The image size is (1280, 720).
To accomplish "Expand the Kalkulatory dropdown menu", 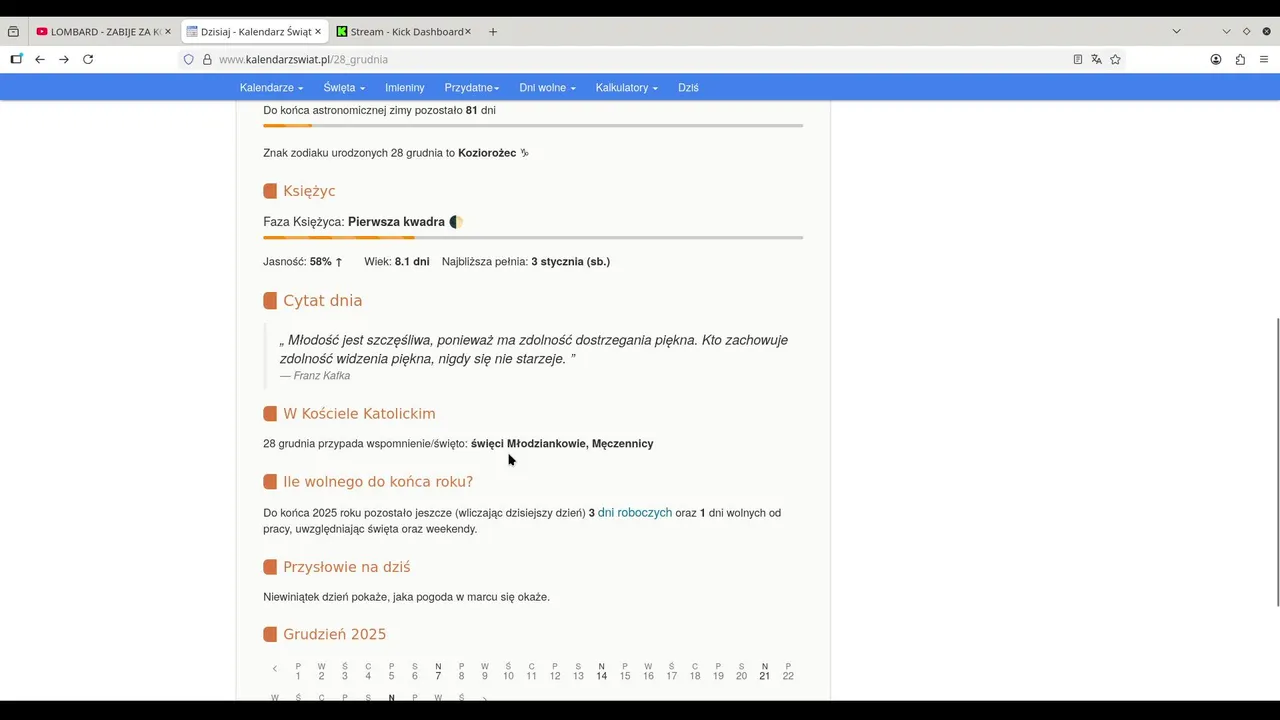I will click(x=627, y=88).
